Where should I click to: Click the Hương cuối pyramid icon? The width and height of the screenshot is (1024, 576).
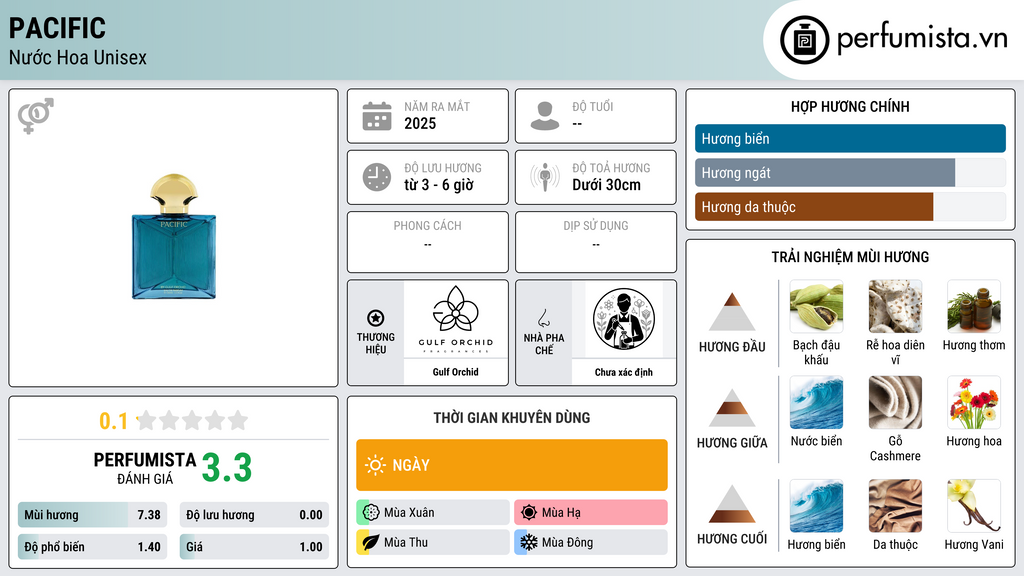[732, 504]
